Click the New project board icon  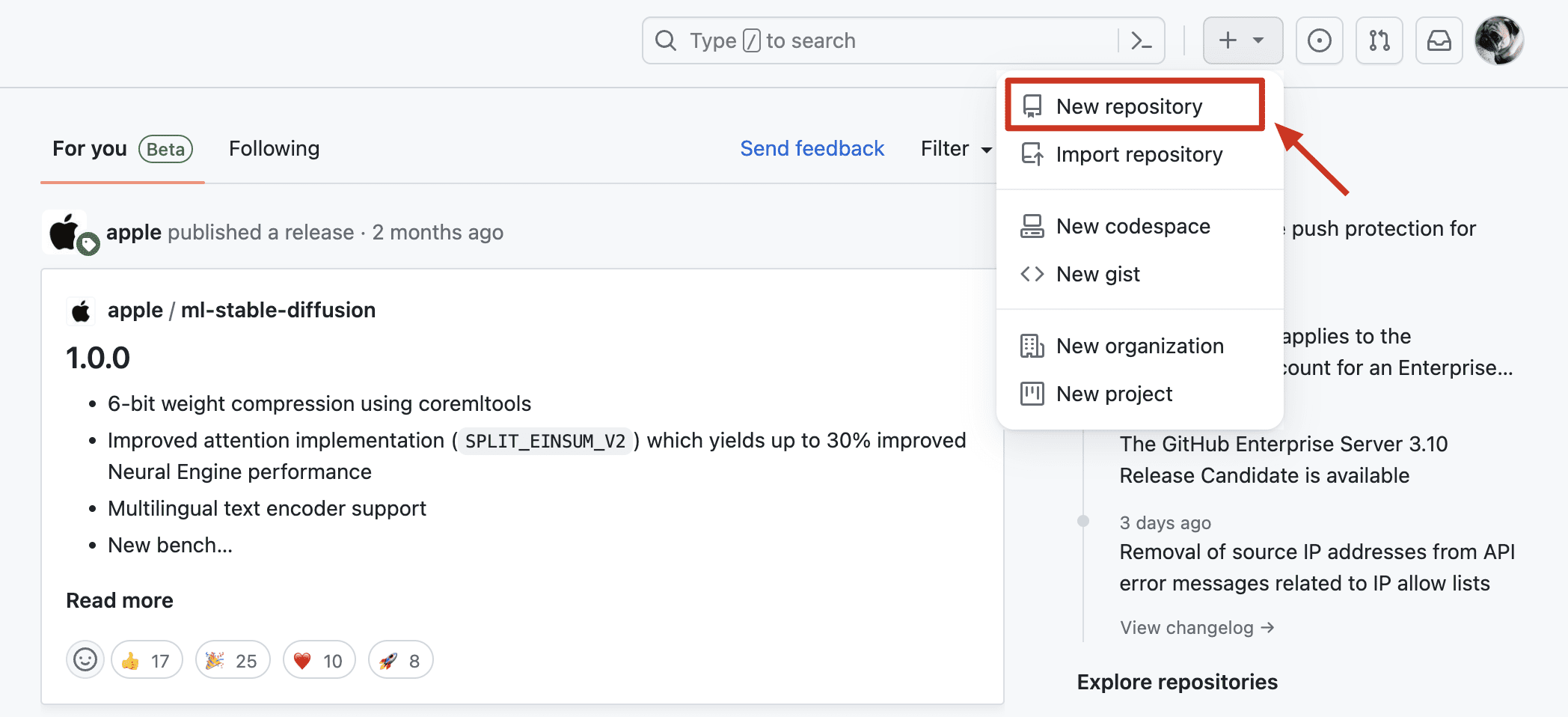point(1032,394)
